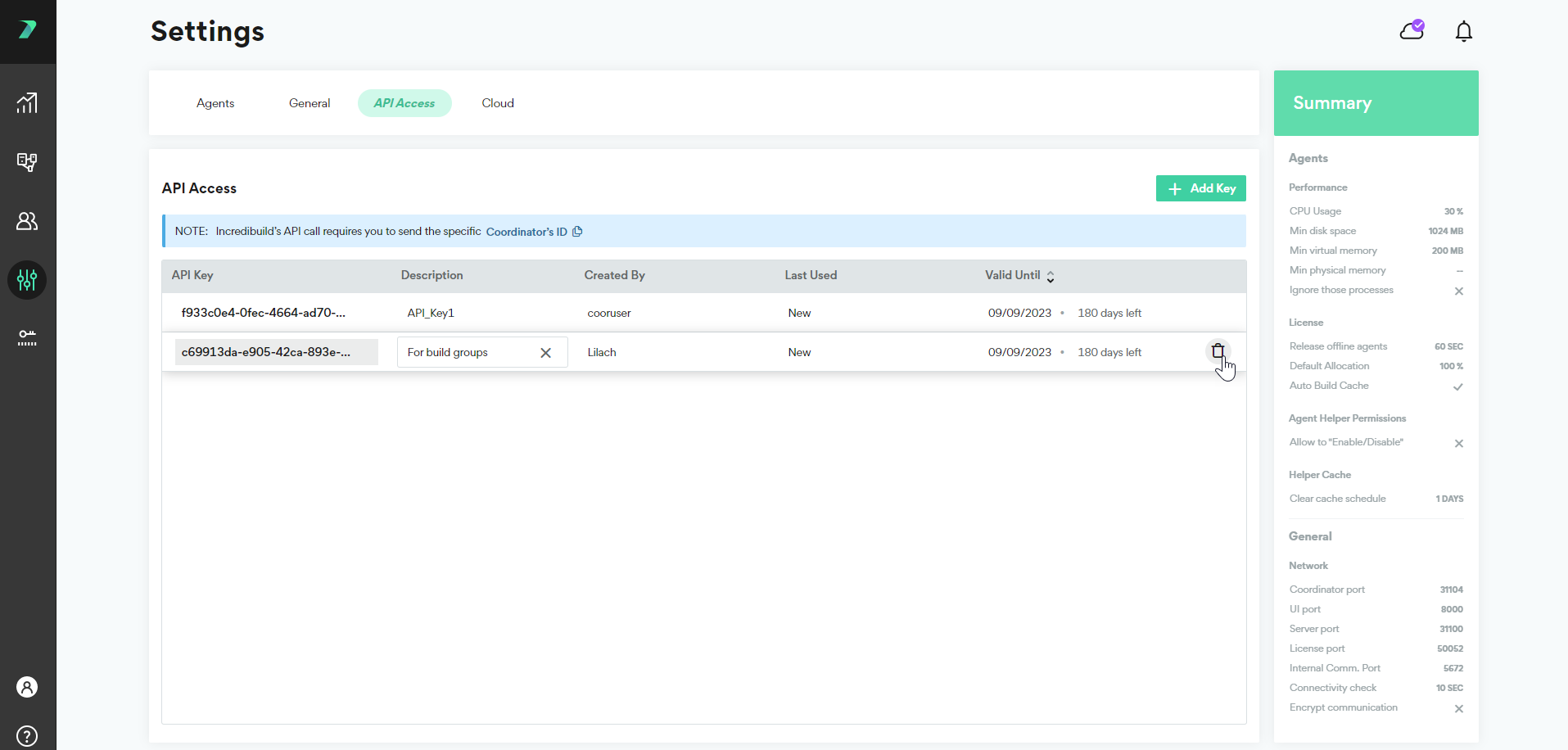Click the cloud status icon
This screenshot has width=1568, height=750.
pos(1412,31)
